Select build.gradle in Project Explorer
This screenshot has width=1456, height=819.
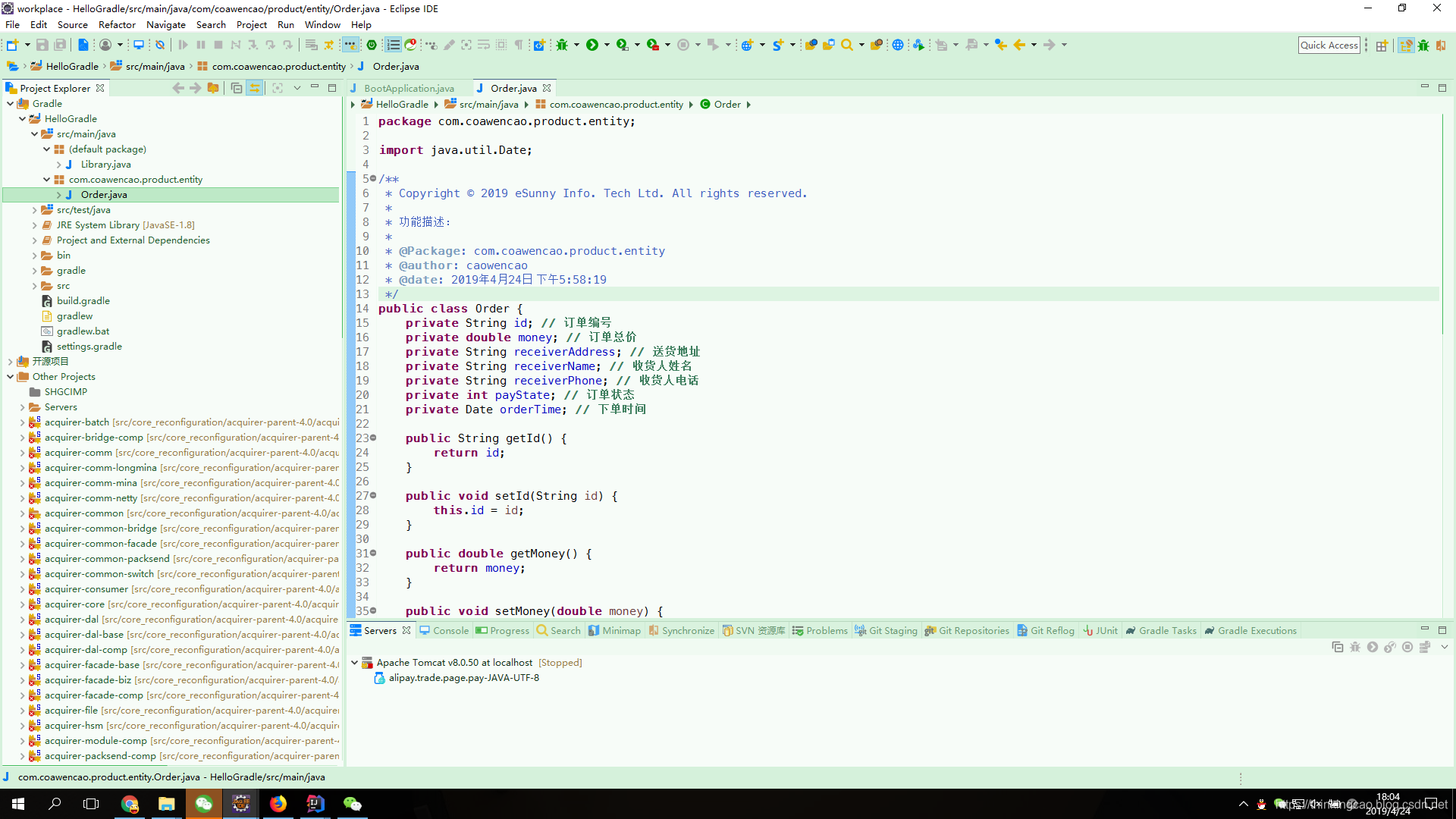pos(83,301)
